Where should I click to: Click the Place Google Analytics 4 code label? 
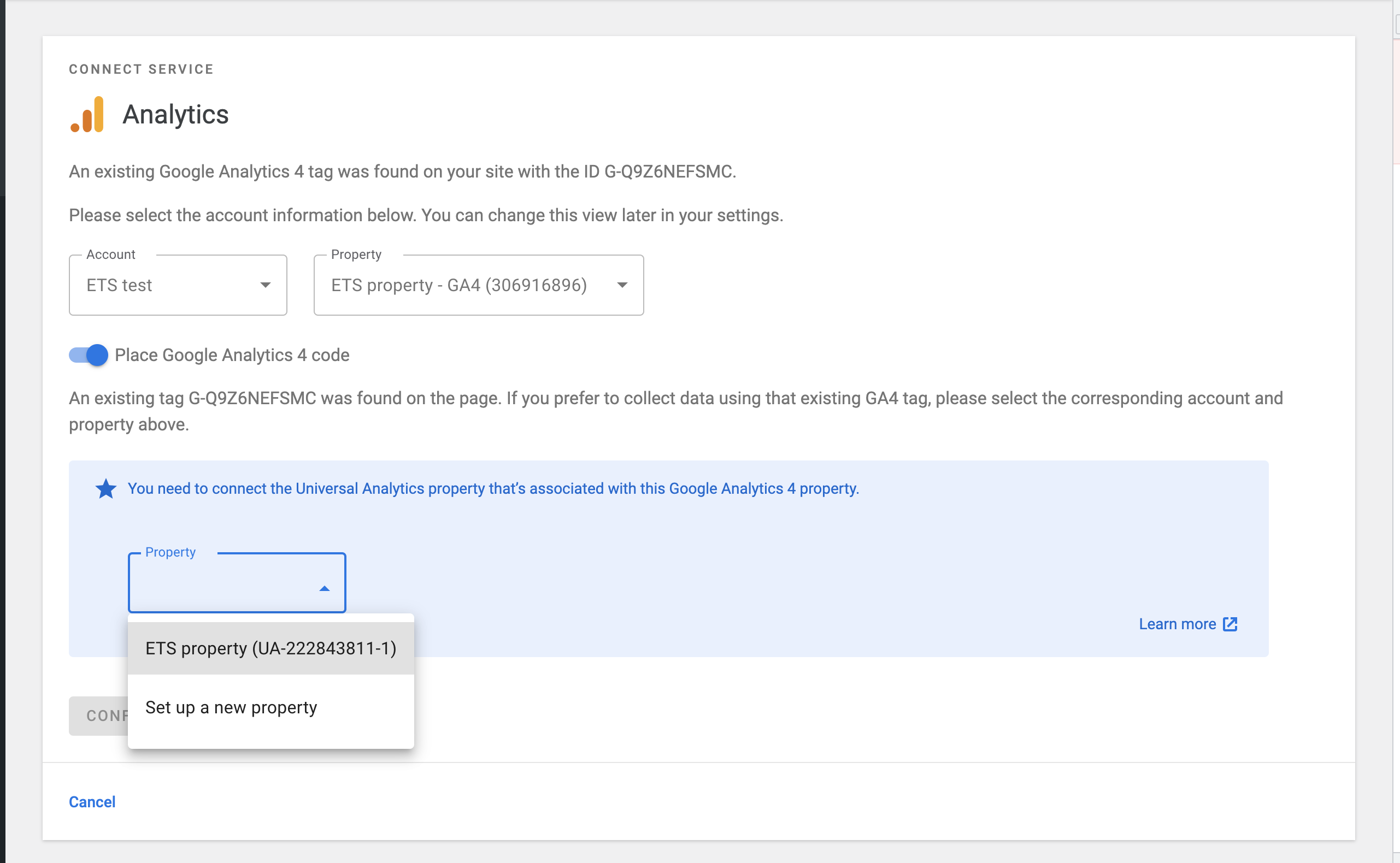(232, 355)
